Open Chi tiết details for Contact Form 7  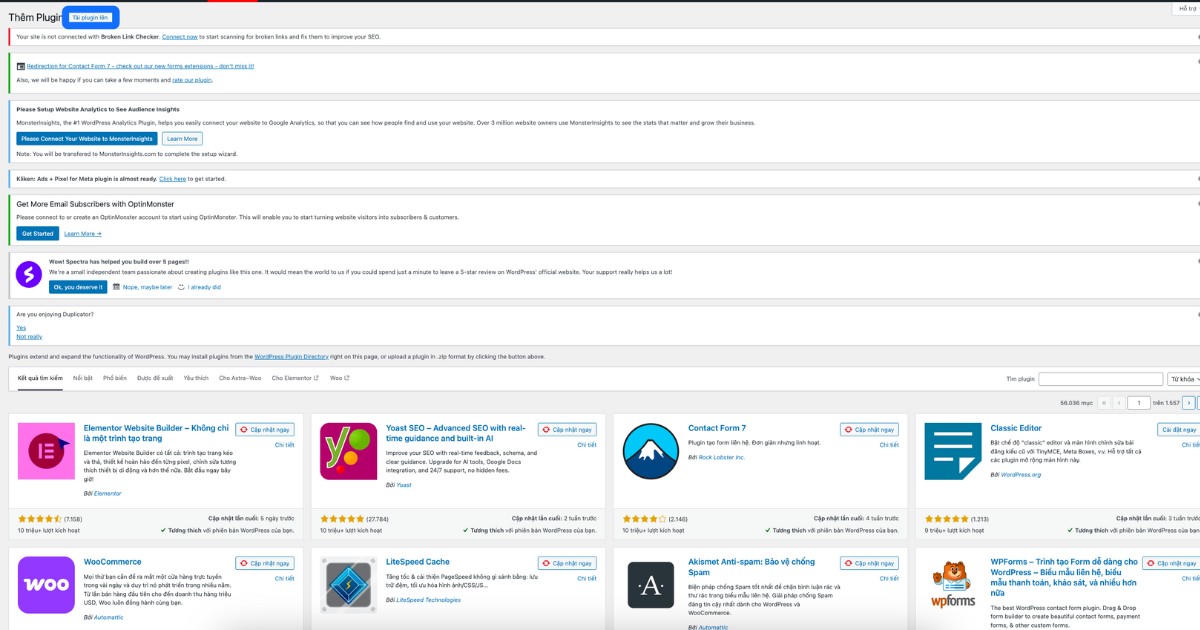coord(888,445)
